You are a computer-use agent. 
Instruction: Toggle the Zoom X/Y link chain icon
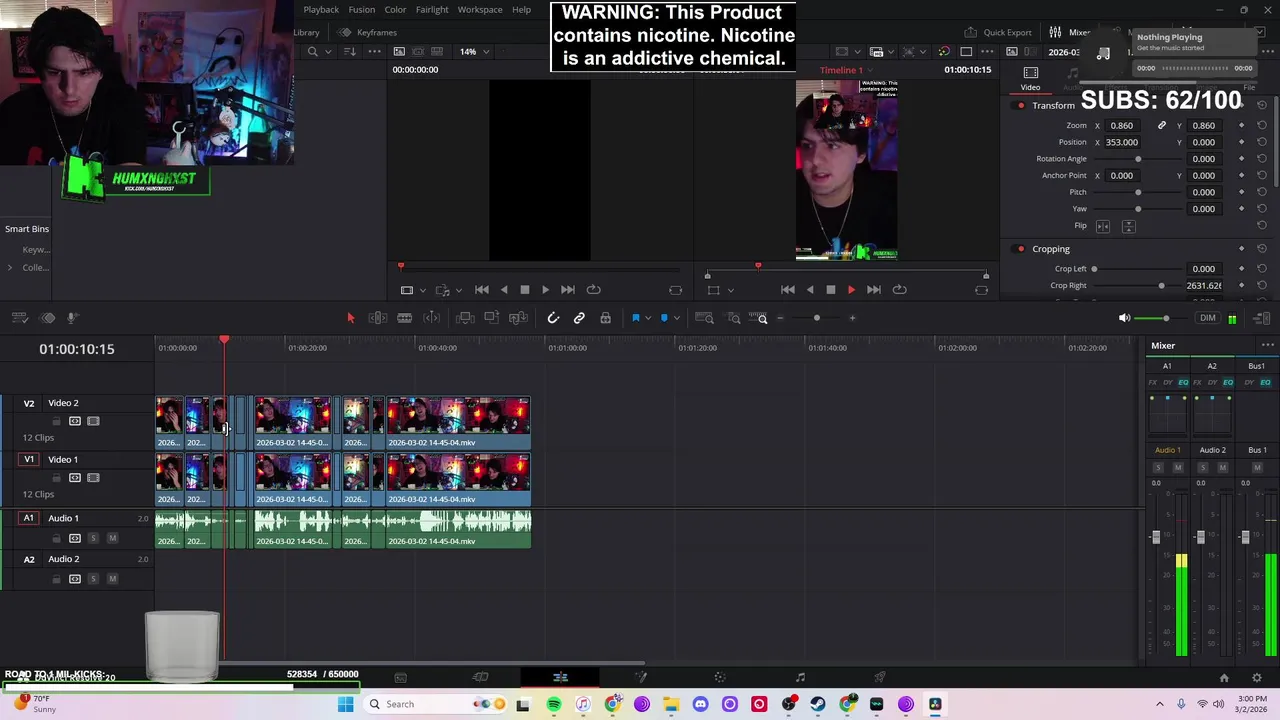[x=1162, y=125]
